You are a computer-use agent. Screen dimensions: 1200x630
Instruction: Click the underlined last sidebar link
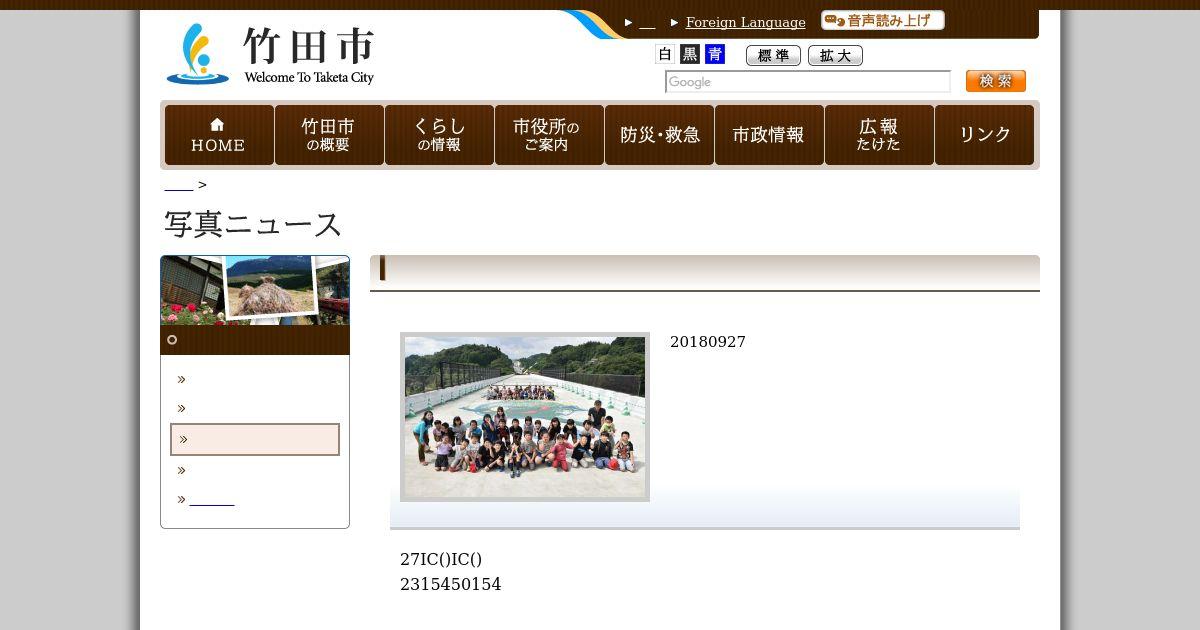(212, 499)
